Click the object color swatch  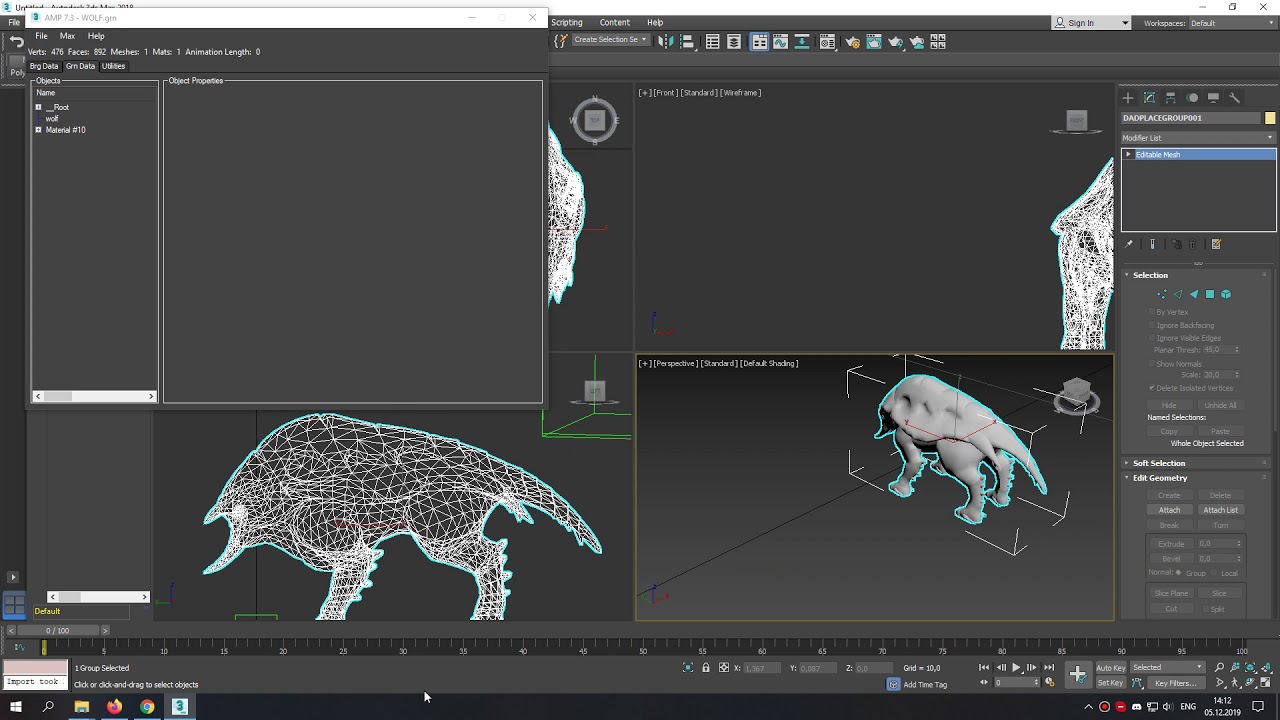coord(1270,118)
